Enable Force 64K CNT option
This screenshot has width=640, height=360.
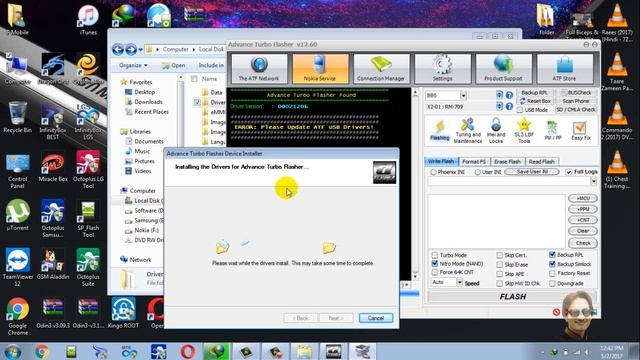435,272
